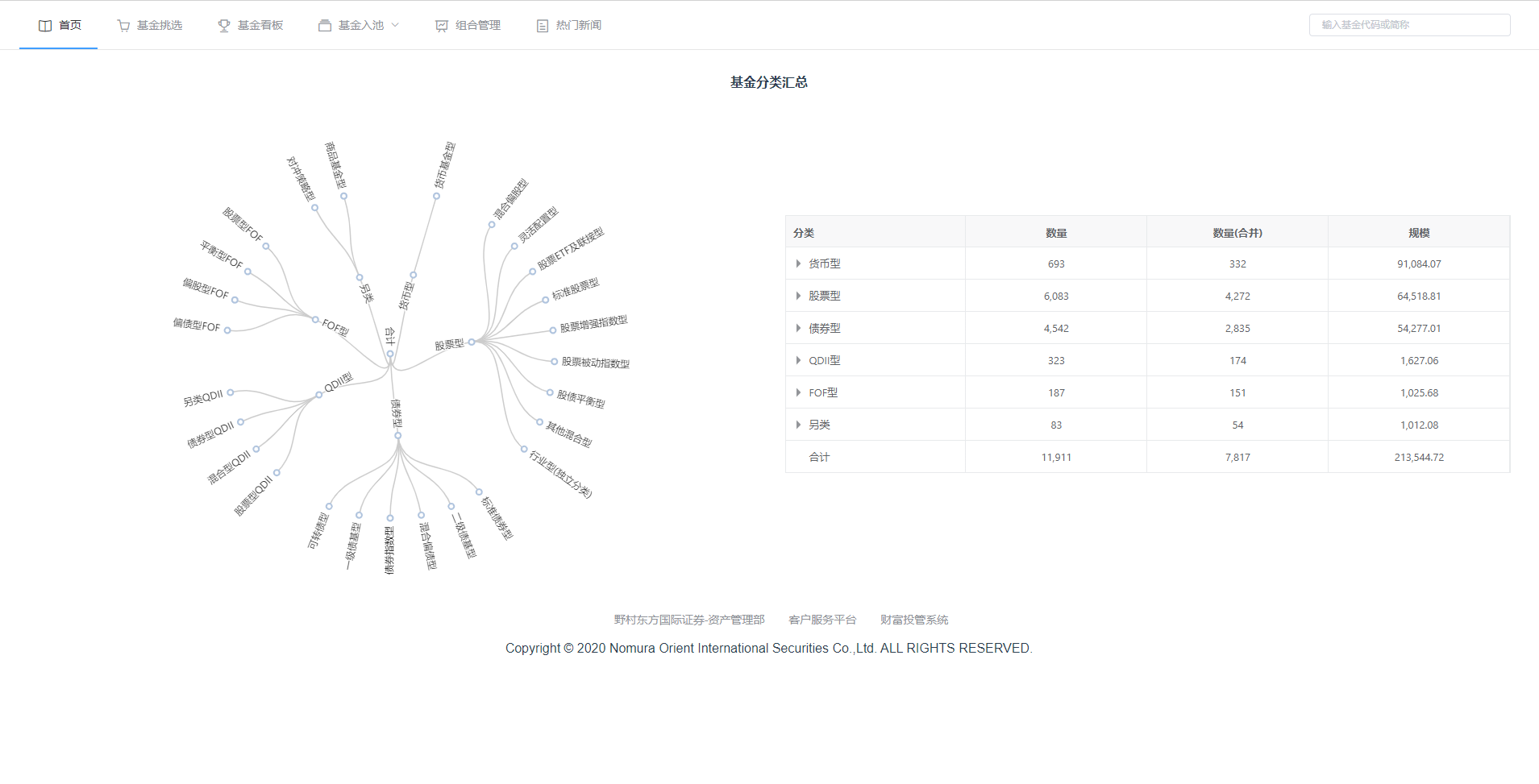Select the 股票被动指数型 leaf node

555,362
